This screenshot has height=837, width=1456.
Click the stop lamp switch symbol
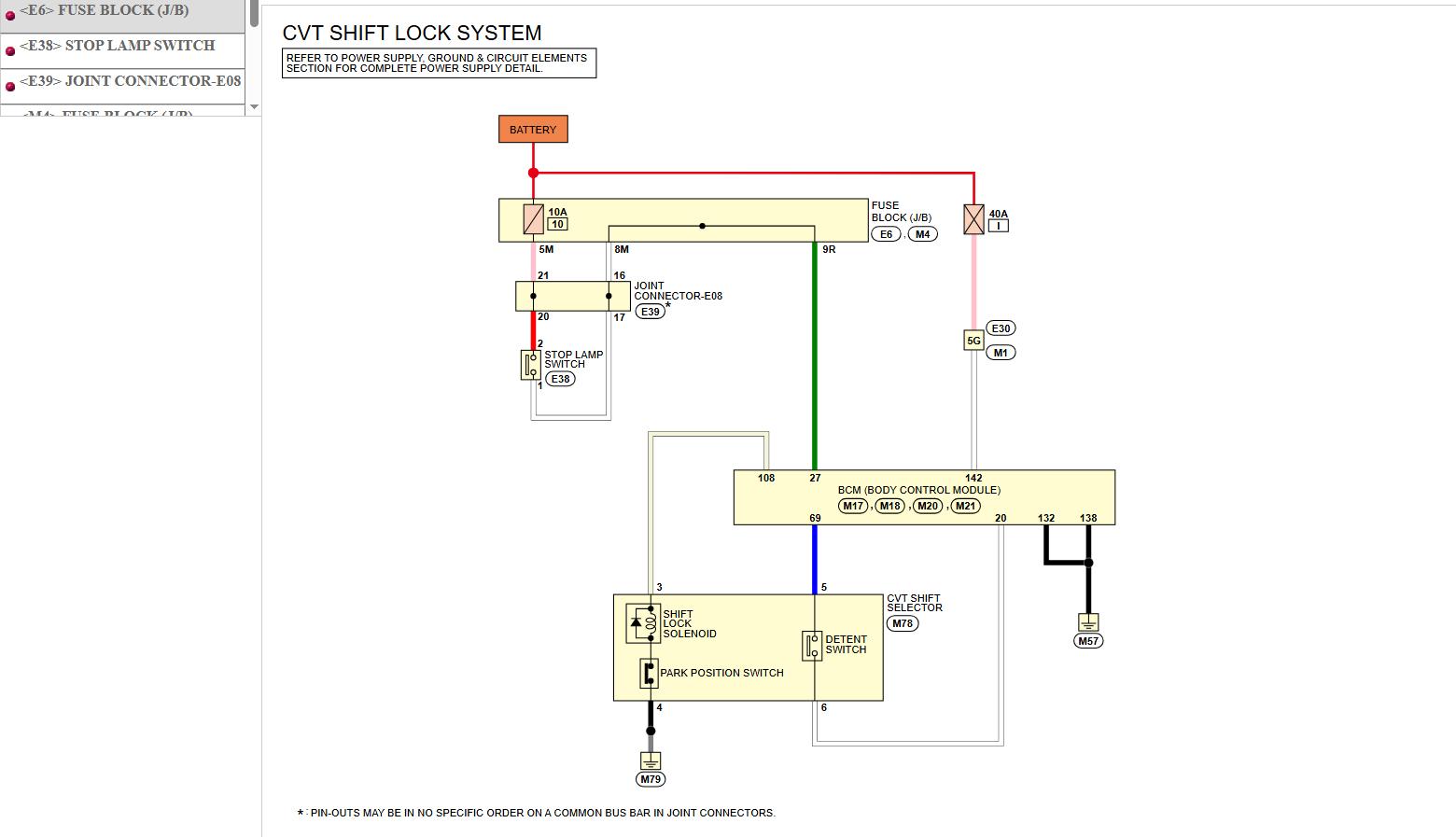point(531,365)
